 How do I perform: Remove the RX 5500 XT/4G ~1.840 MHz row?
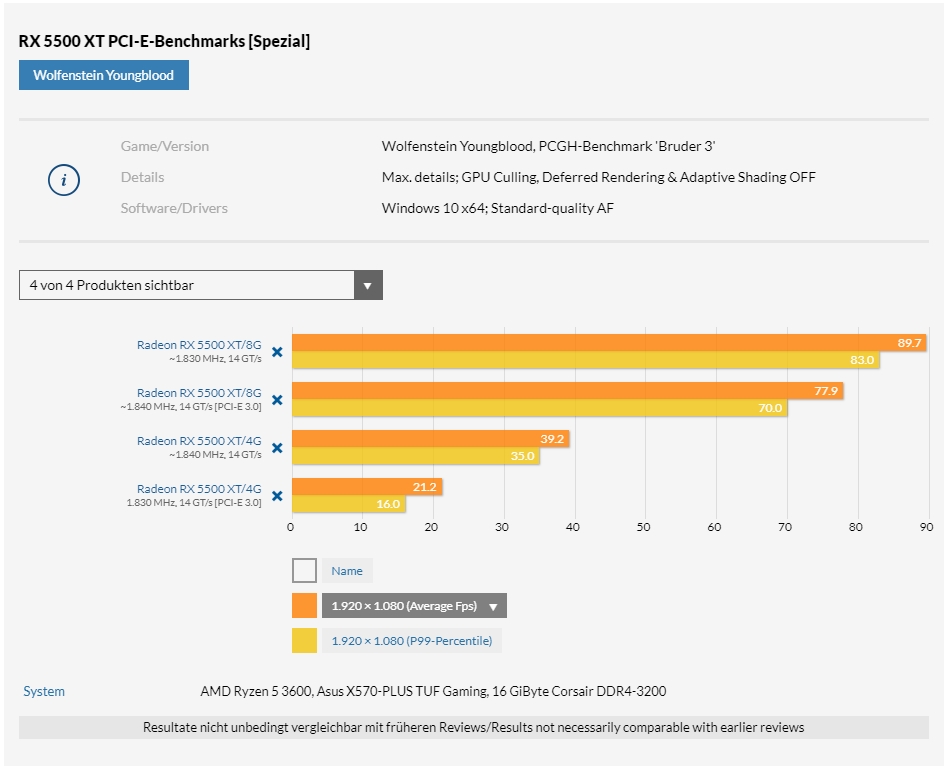click(x=277, y=448)
